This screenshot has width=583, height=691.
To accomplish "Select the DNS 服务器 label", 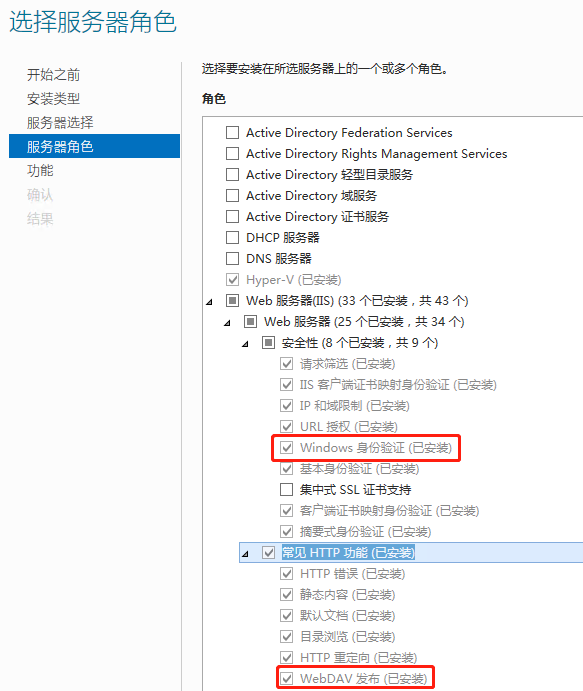I will [x=279, y=259].
